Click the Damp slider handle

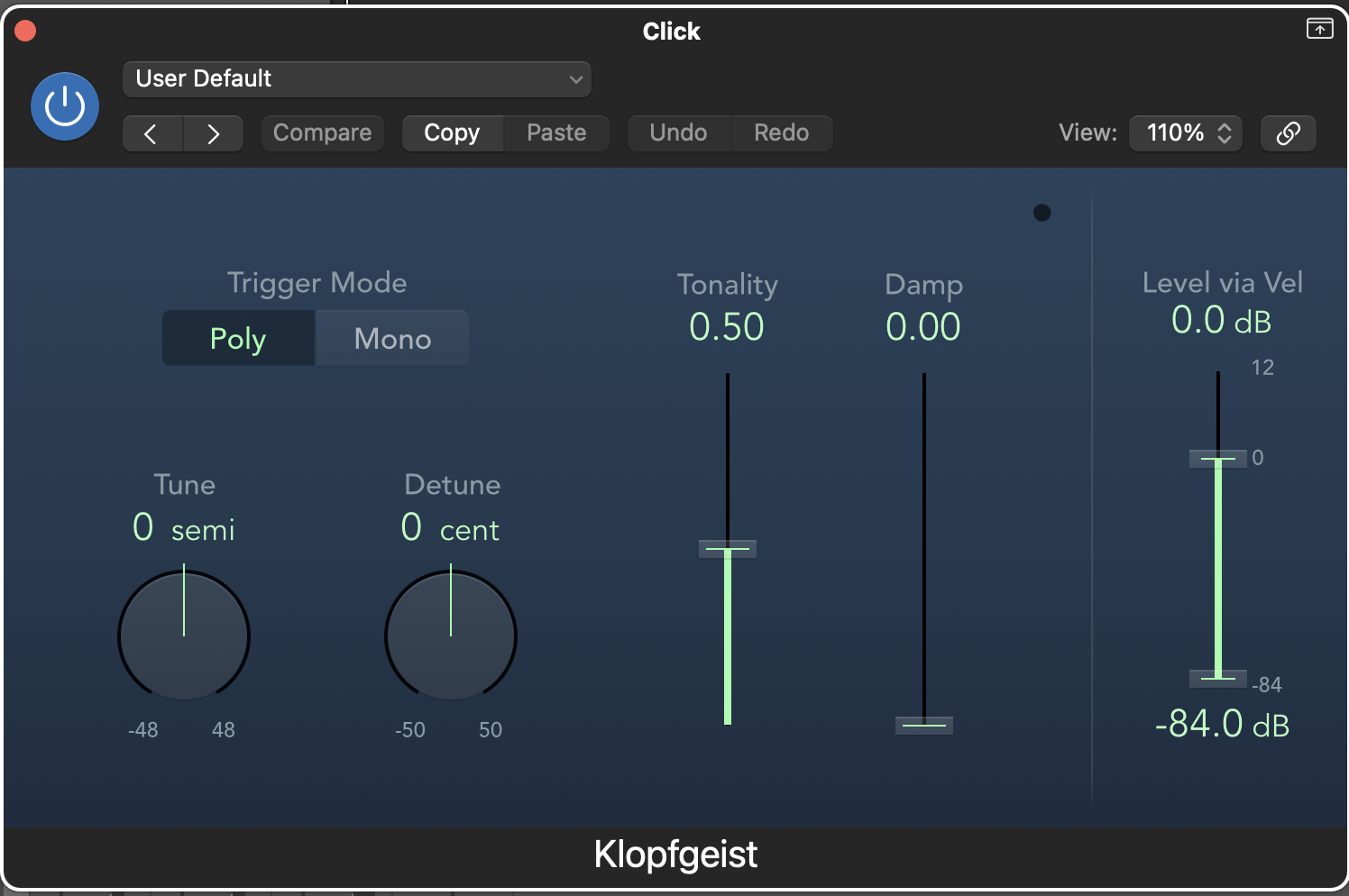(x=924, y=725)
